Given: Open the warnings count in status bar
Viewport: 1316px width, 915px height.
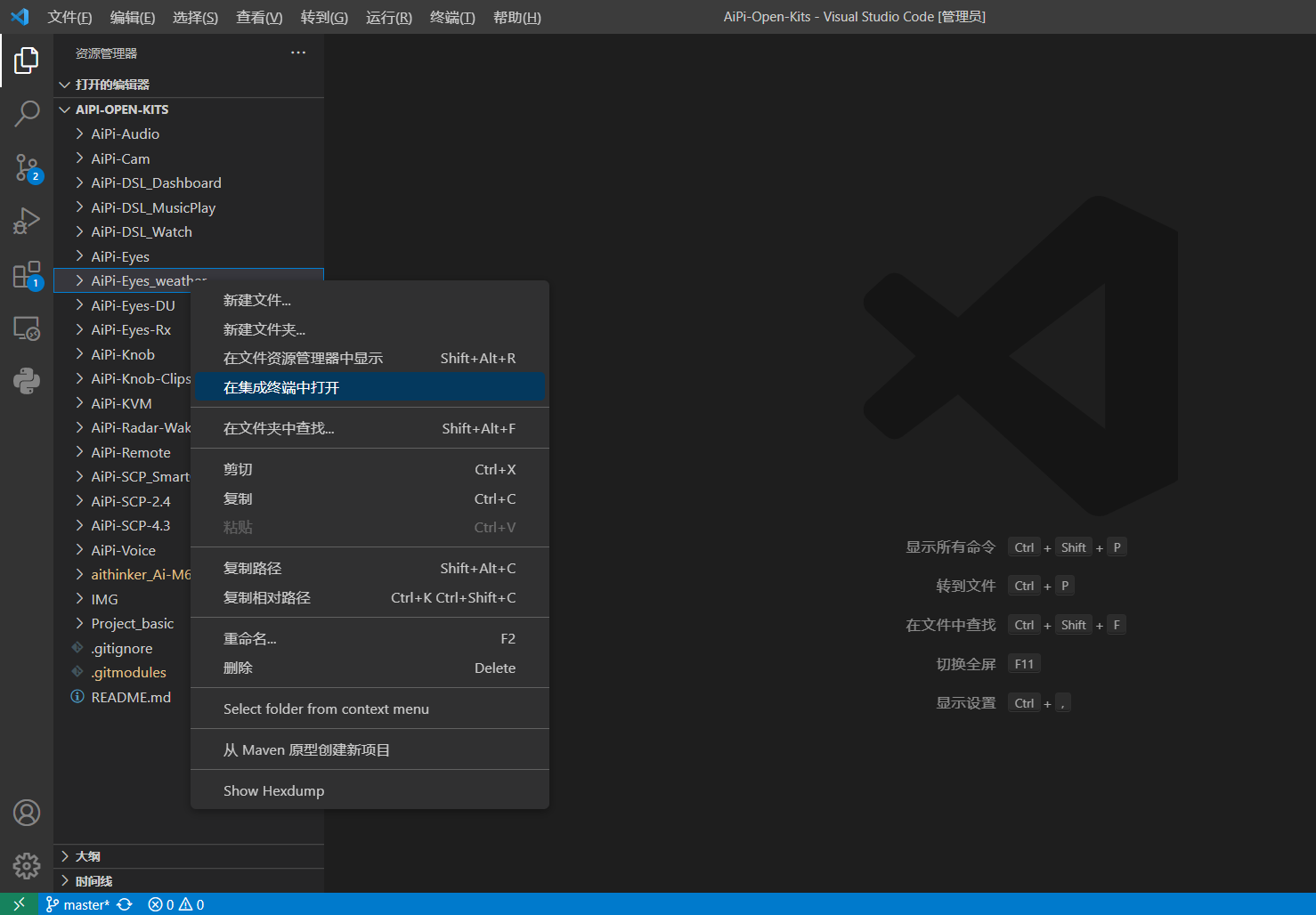Looking at the screenshot, I should click(191, 904).
